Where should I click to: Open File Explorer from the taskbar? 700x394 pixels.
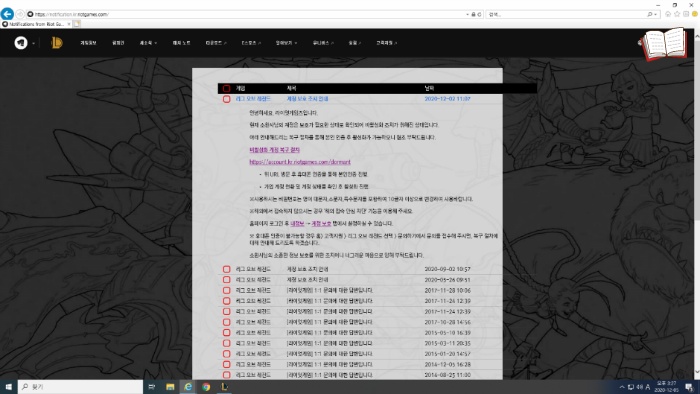pyautogui.click(x=170, y=387)
